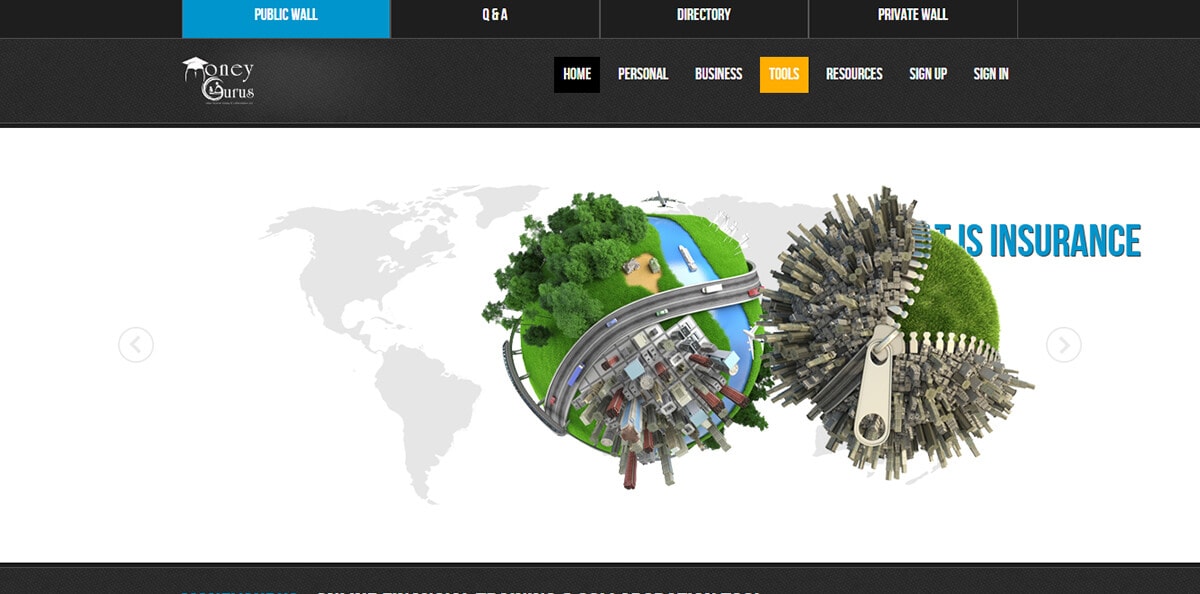
Task: Show previous slide with left arrow
Action: tap(136, 345)
